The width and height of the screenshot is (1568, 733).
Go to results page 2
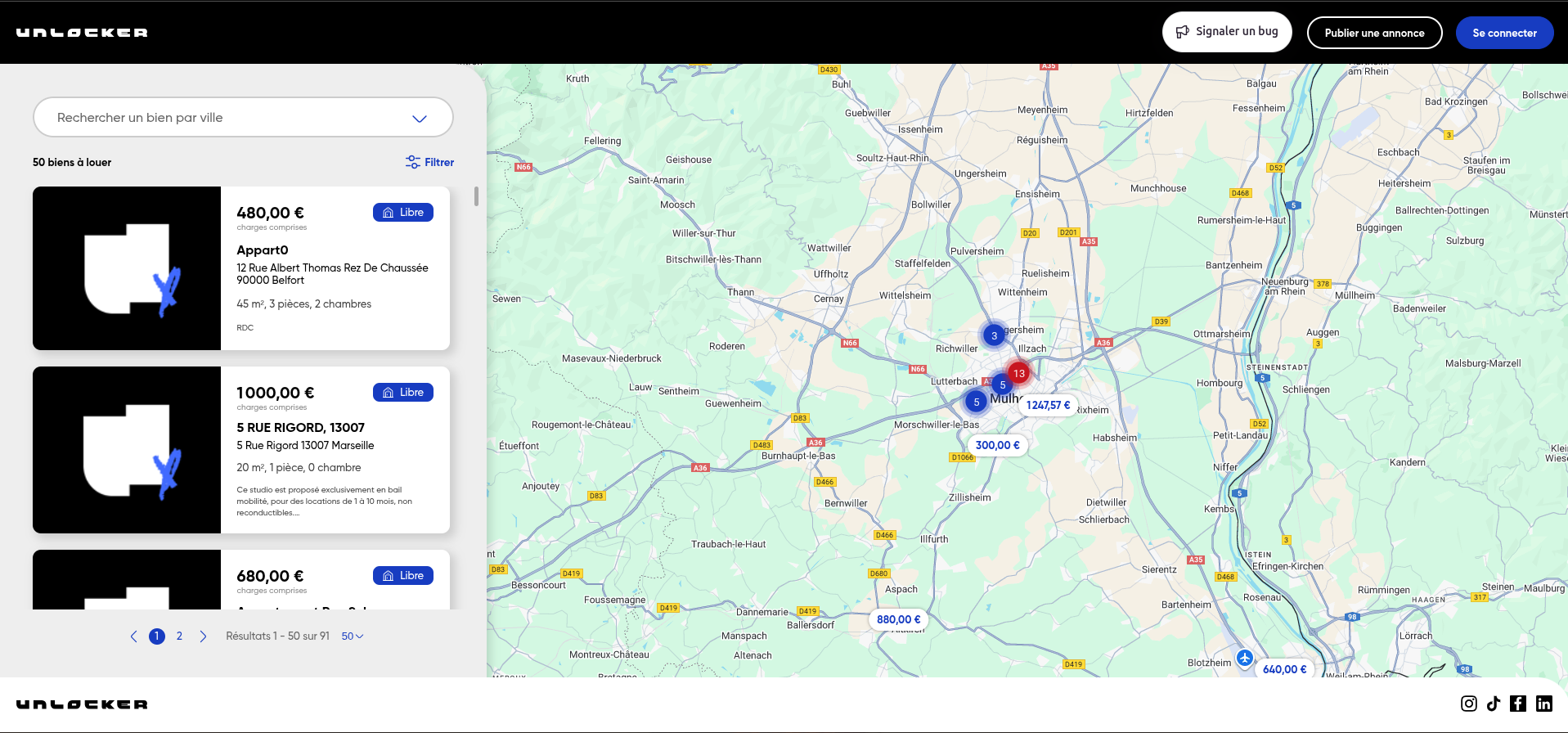[x=179, y=636]
